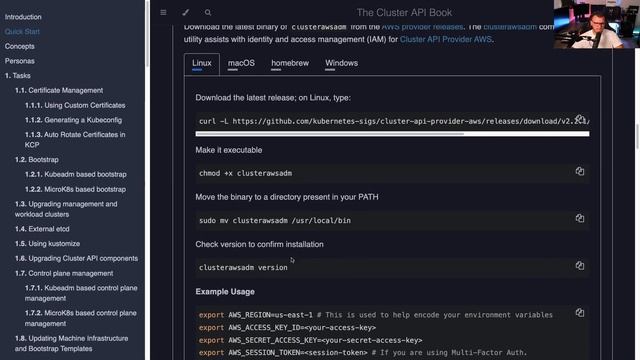Click the export AWS_SESSION_TOKEN line
Viewport: 640px width, 360px height.
[363, 353]
